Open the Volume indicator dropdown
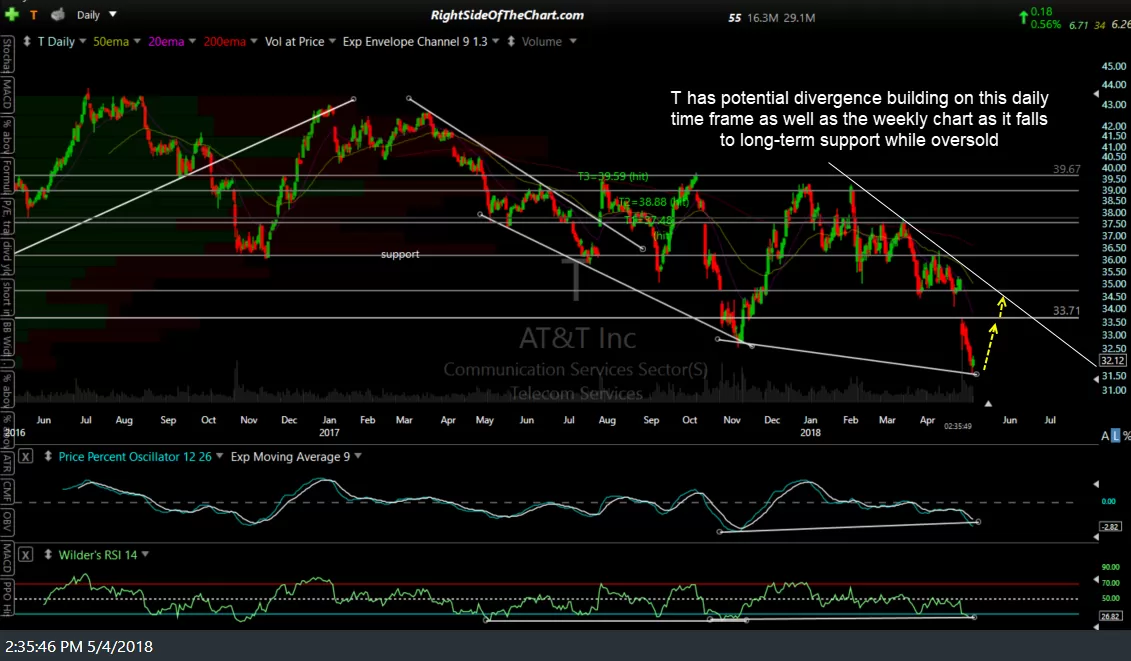Image resolution: width=1131 pixels, height=661 pixels. (573, 42)
